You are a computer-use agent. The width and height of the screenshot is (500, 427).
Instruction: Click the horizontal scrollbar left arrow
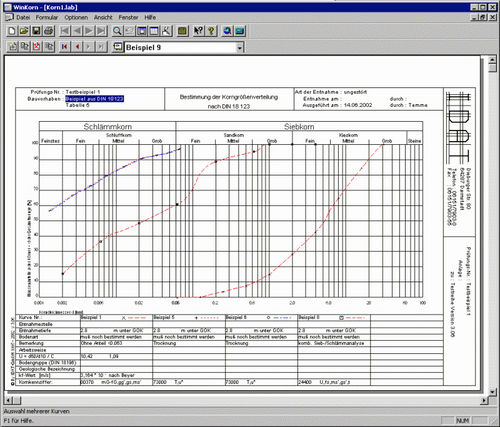click(9, 400)
